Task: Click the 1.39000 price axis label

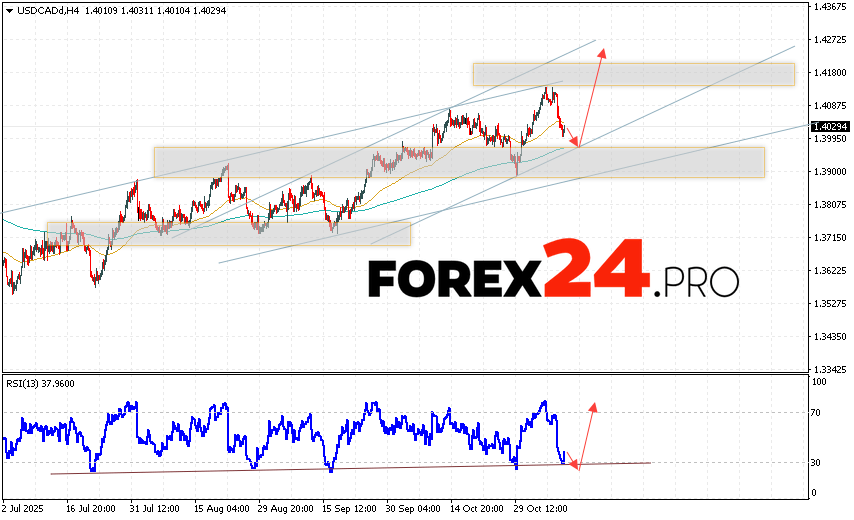Action: (x=829, y=172)
